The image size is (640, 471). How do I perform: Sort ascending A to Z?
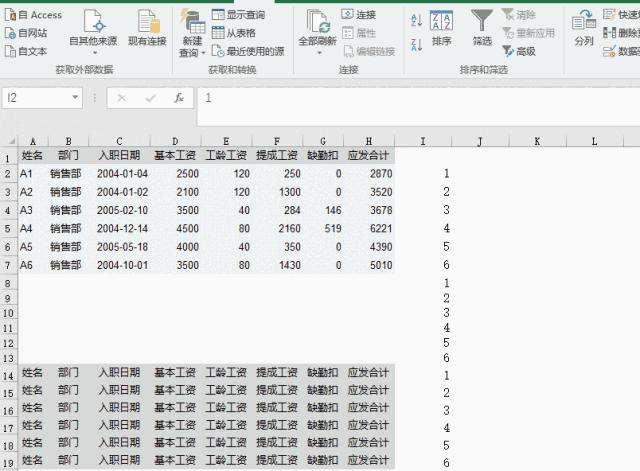416,20
